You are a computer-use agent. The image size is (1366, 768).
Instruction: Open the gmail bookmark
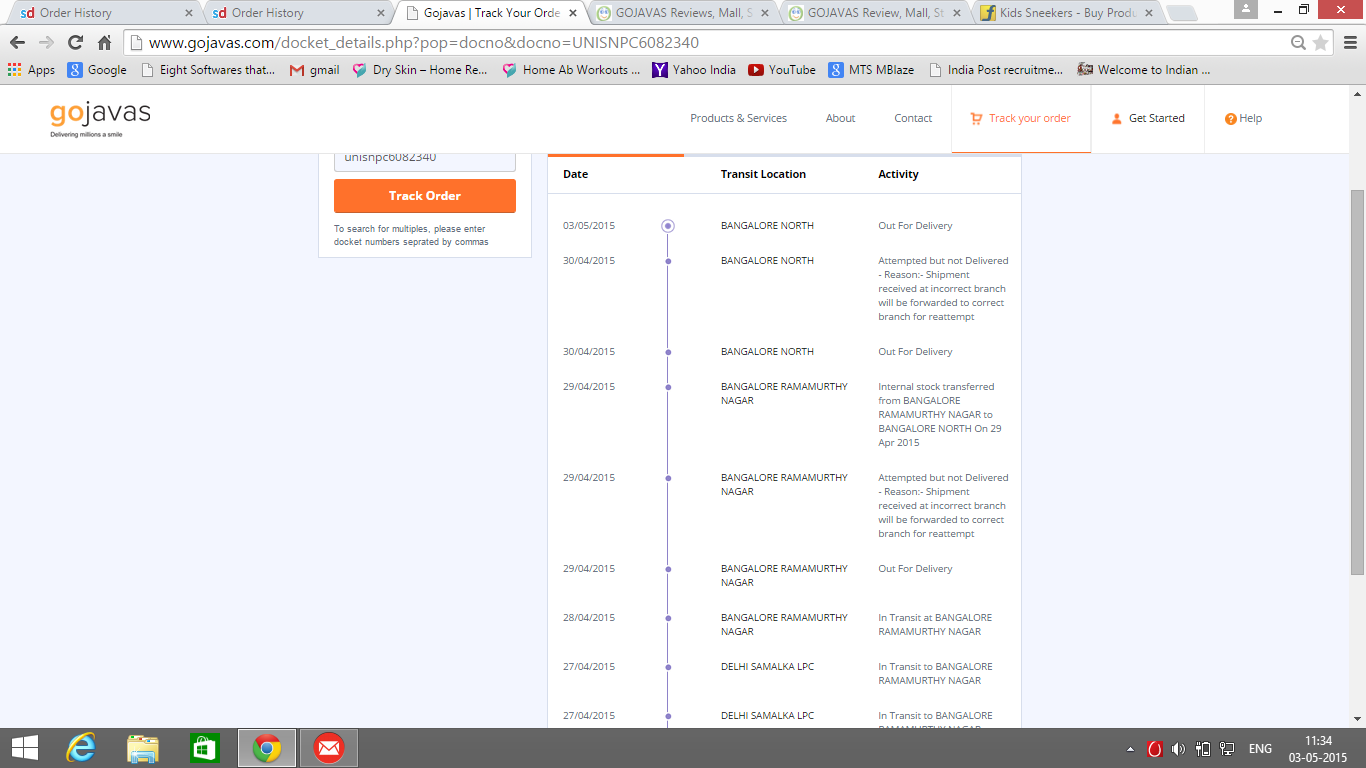[314, 70]
